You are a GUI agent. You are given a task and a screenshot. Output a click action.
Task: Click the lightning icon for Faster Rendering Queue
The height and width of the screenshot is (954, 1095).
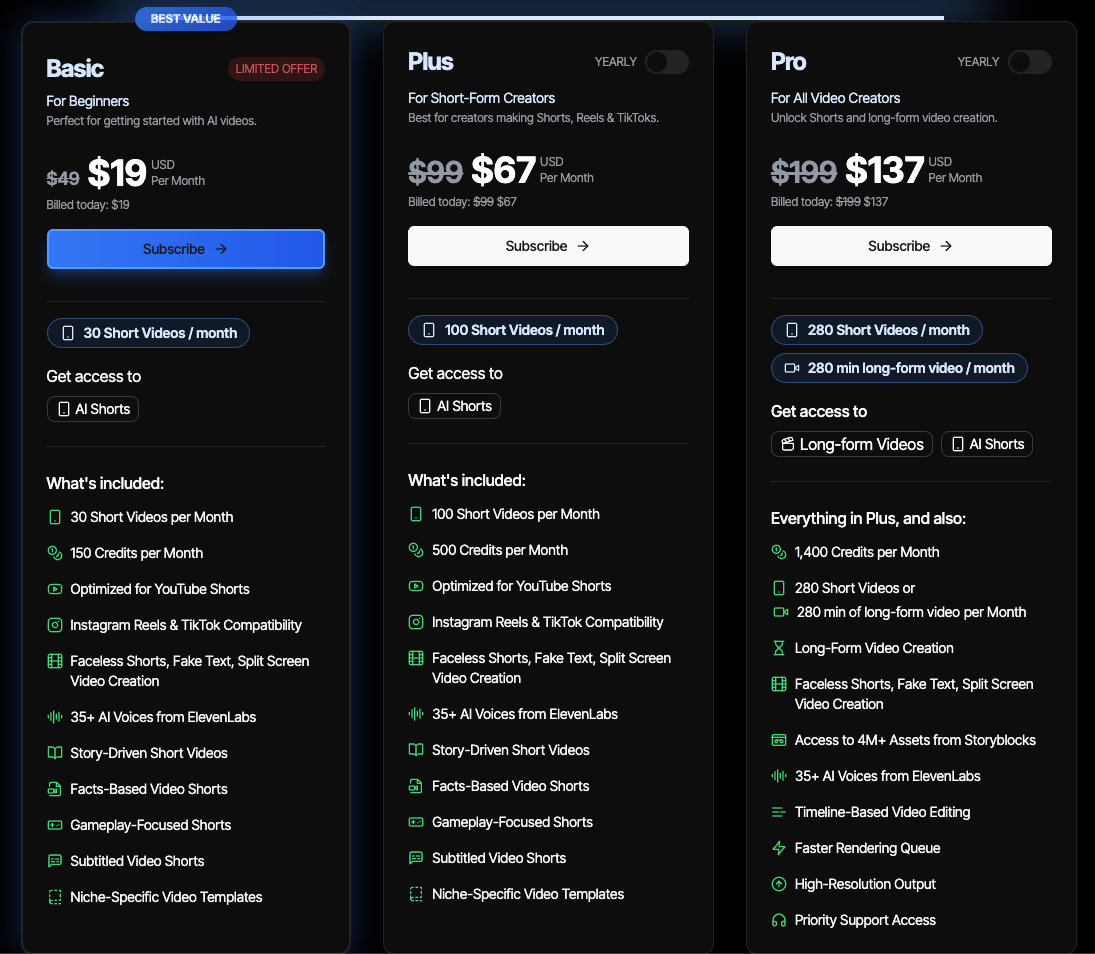(779, 848)
